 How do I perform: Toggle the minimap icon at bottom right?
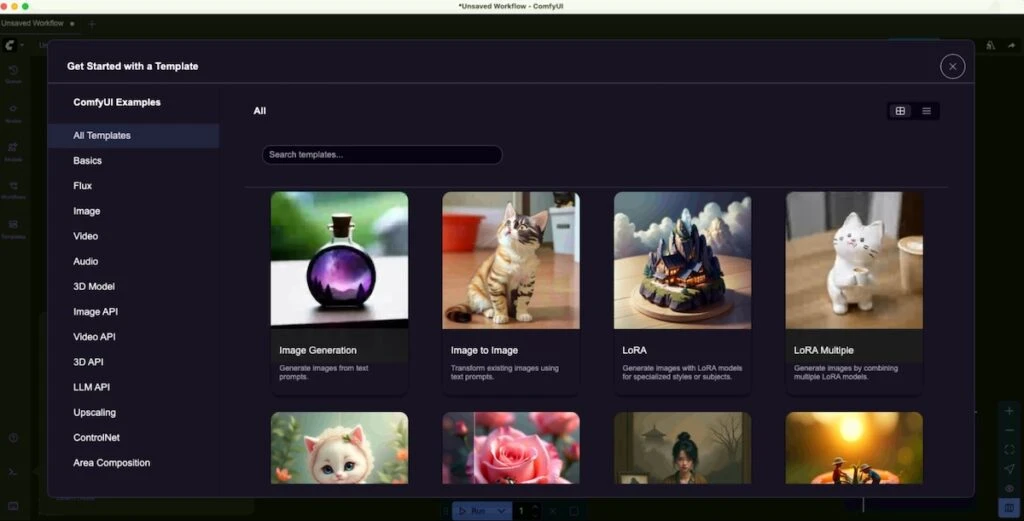[1009, 507]
